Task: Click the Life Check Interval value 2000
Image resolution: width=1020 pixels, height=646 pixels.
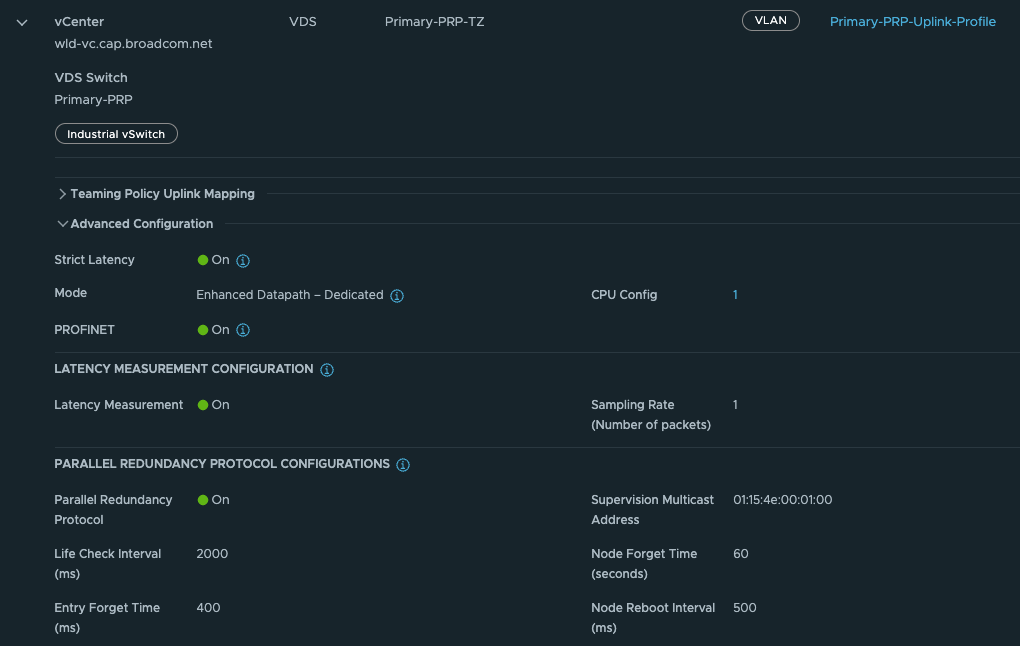Action: click(212, 554)
